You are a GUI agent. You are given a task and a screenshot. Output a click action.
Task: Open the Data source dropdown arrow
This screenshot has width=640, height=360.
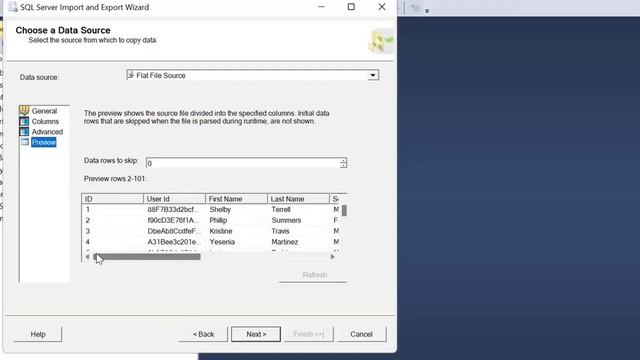(x=373, y=76)
